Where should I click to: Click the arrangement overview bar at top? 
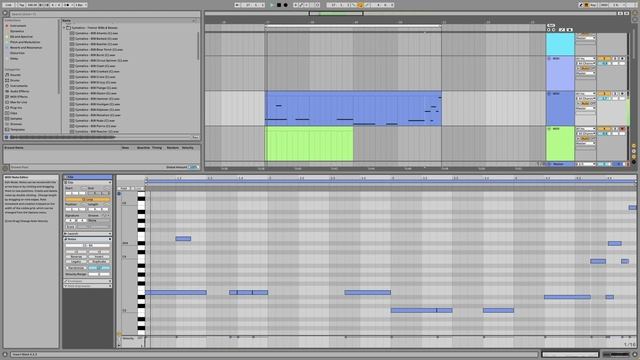(410, 13)
